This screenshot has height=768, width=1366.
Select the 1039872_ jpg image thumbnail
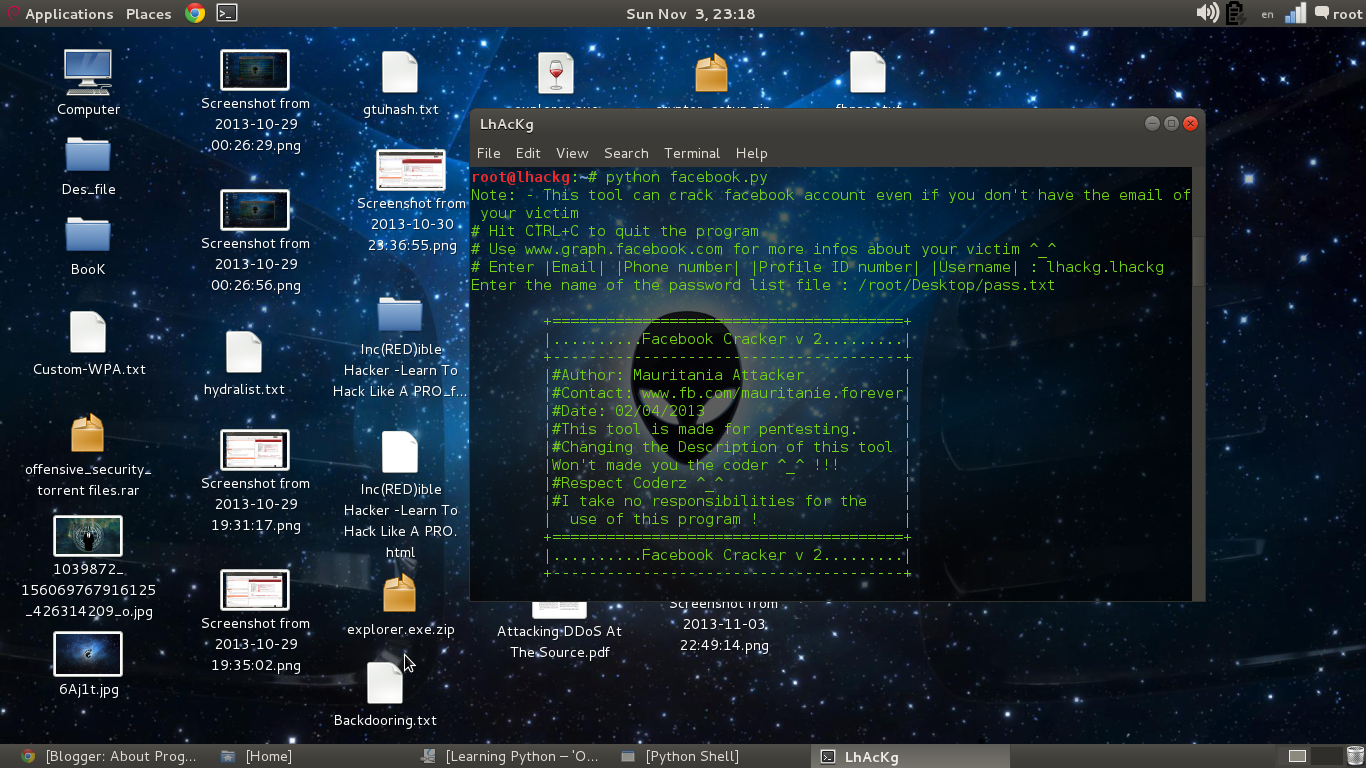click(88, 536)
